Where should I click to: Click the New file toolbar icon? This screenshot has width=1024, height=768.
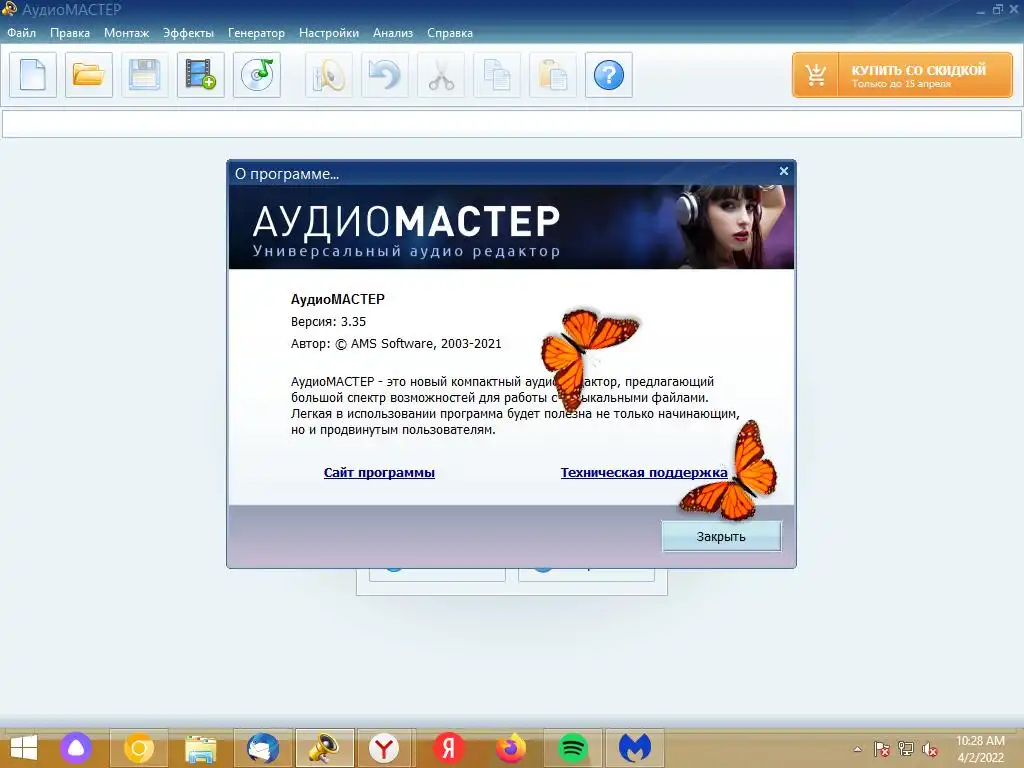[x=33, y=75]
